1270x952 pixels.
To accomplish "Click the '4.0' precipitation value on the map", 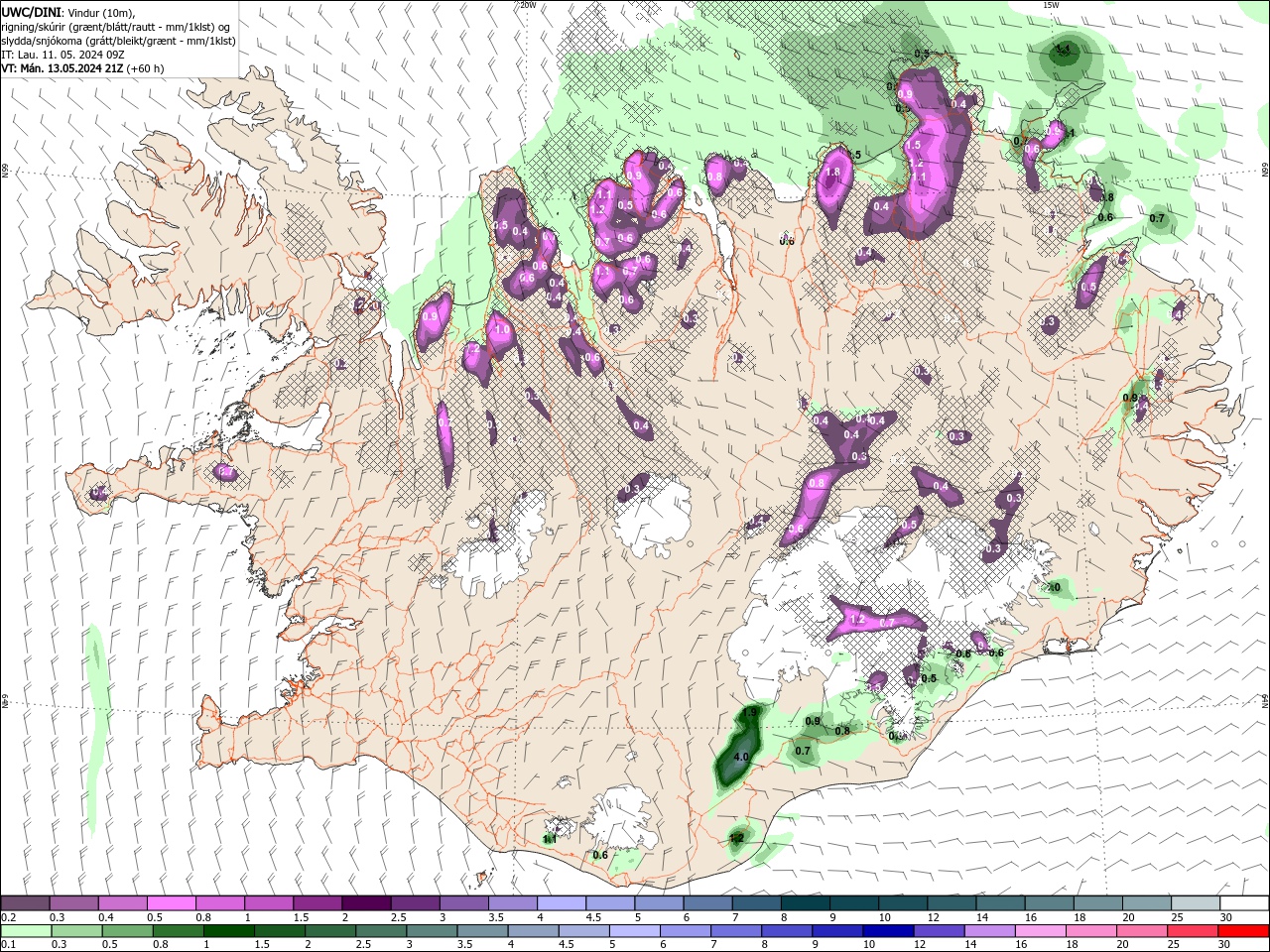I will click(x=740, y=757).
